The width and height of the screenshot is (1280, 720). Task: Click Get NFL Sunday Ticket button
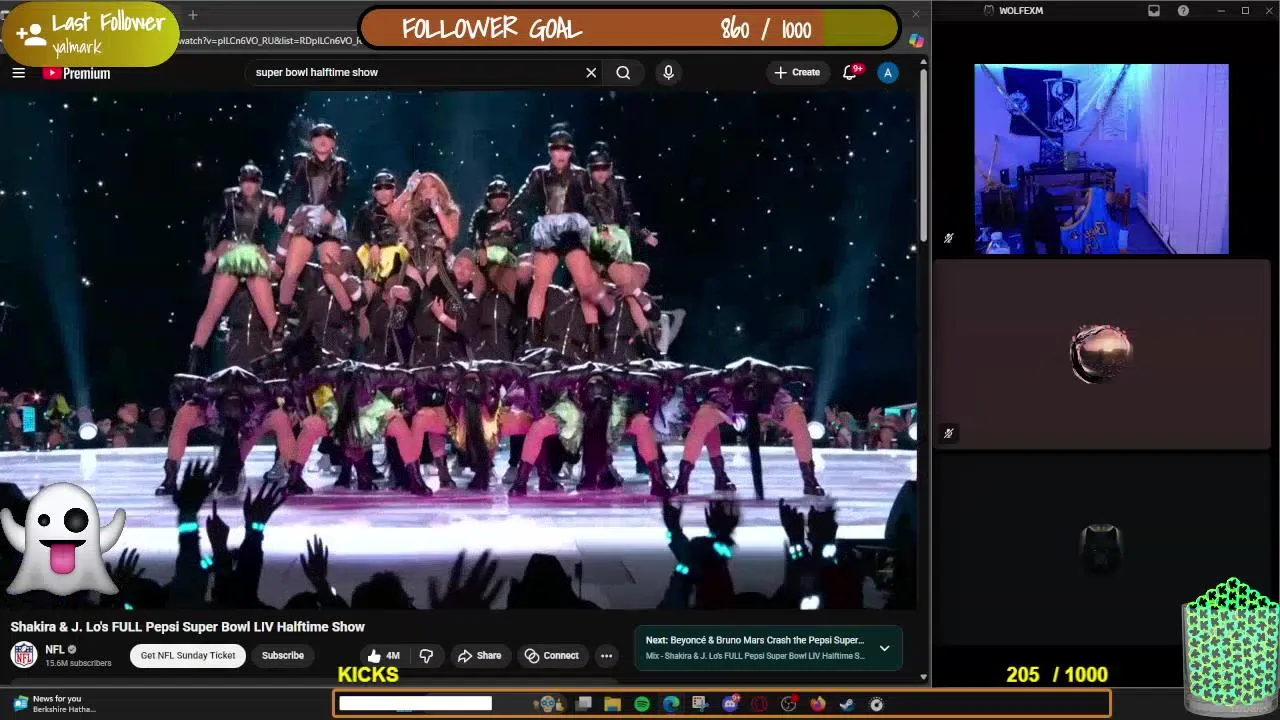[188, 656]
